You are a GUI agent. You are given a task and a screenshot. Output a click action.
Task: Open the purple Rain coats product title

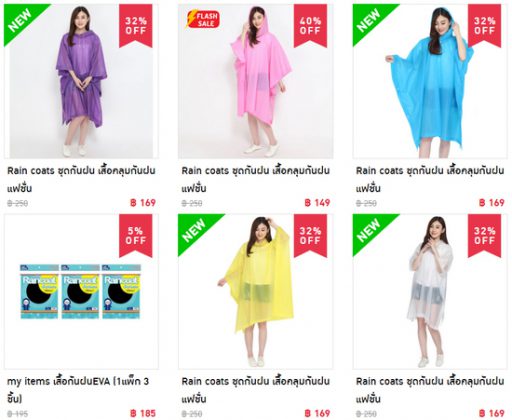tap(81, 179)
